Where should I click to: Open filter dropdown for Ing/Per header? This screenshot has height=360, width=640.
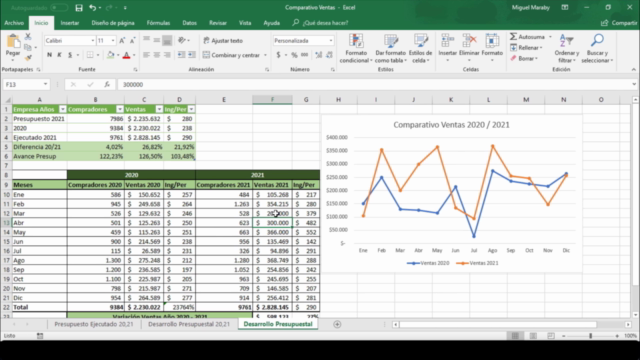(x=191, y=109)
